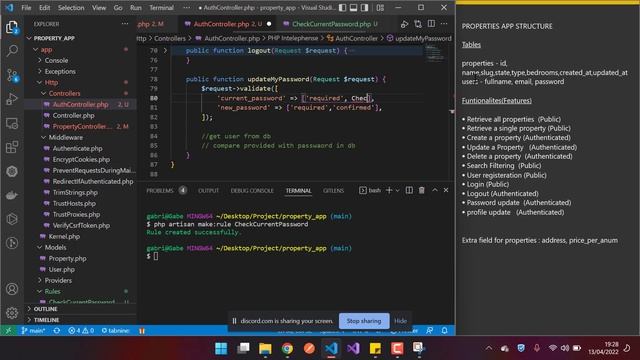
Task: Click the new terminal plus icon
Action: coord(389,190)
